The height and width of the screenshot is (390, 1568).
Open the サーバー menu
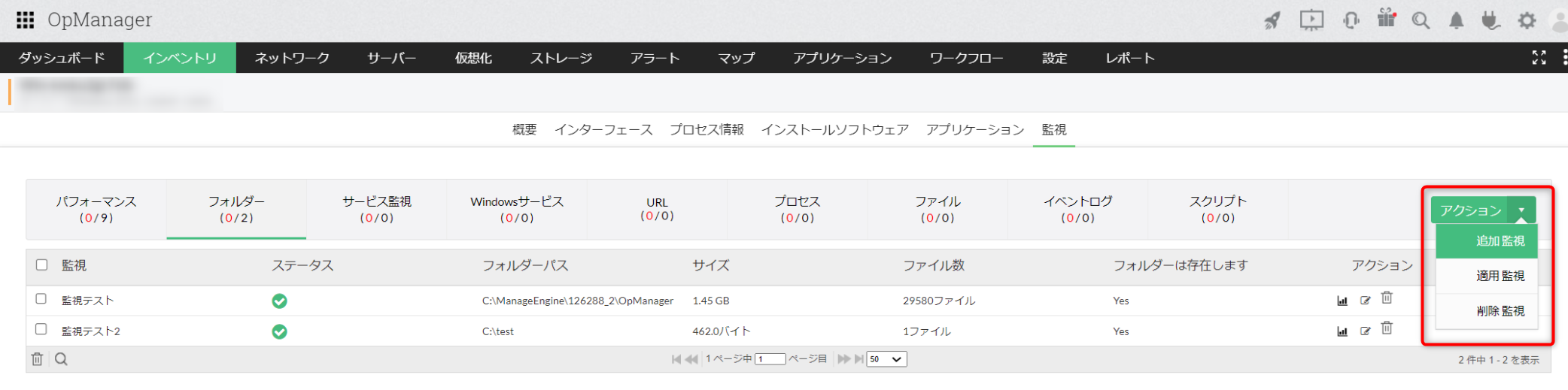coord(391,58)
